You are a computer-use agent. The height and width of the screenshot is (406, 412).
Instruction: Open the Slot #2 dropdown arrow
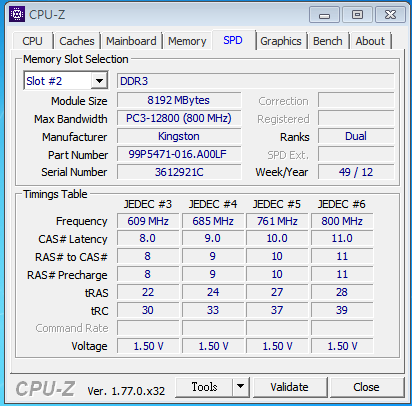coord(99,81)
